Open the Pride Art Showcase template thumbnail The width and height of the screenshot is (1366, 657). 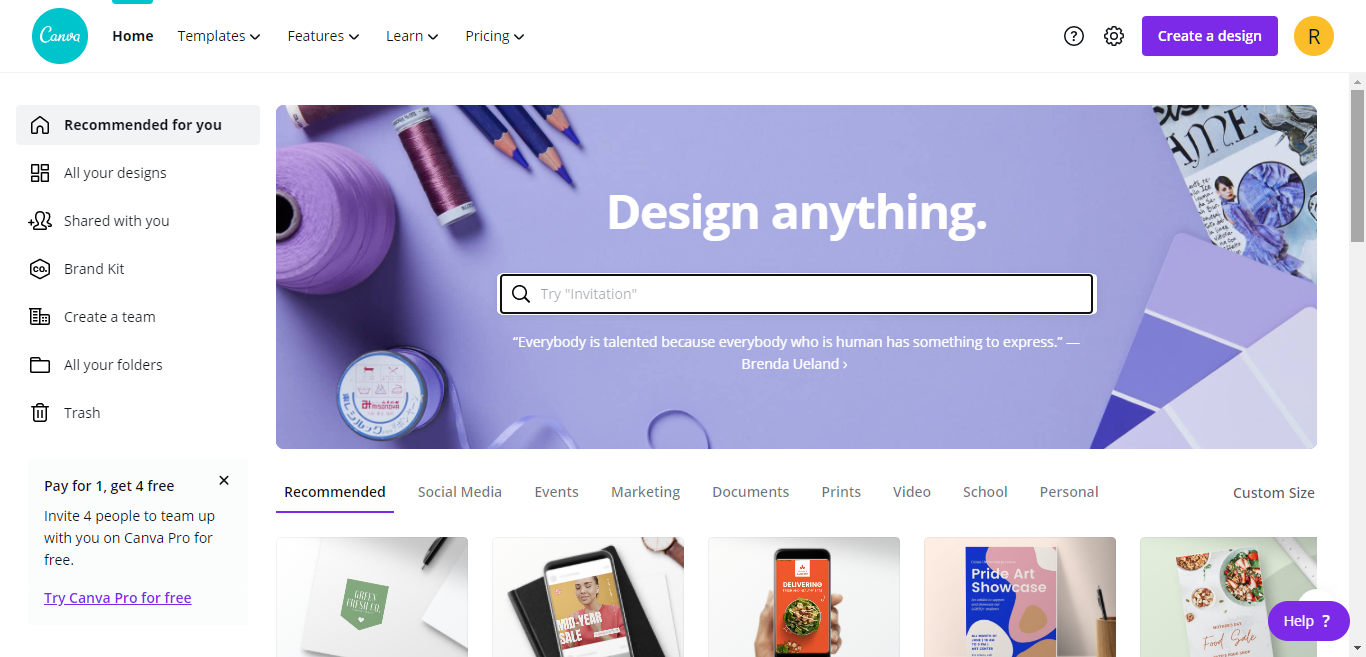tap(1020, 597)
